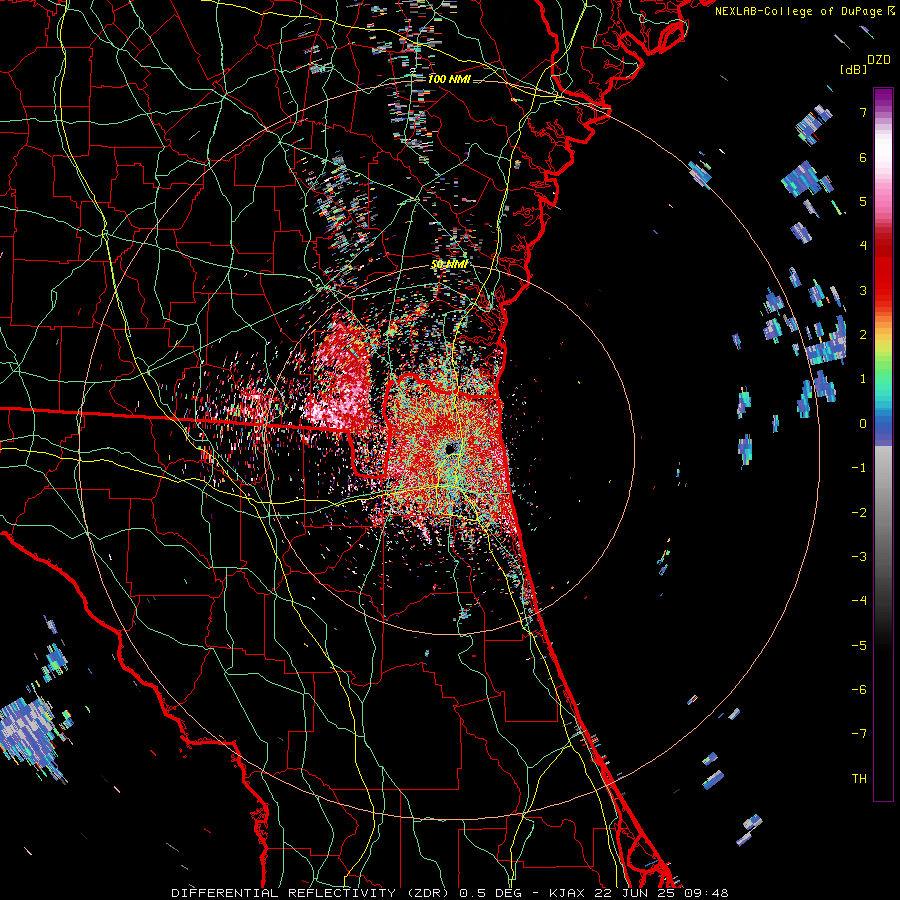The height and width of the screenshot is (900, 900).
Task: Click the 7 value on color scale
Action: [x=863, y=112]
